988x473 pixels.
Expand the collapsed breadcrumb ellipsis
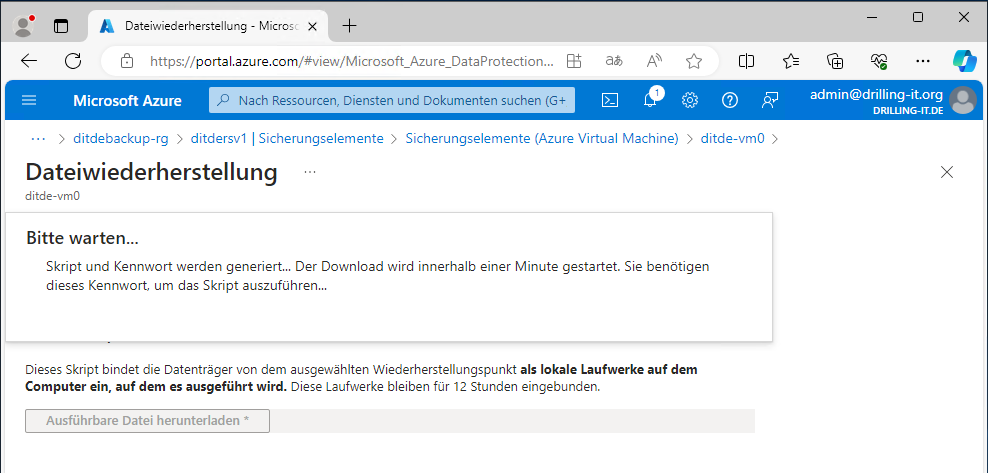point(38,139)
